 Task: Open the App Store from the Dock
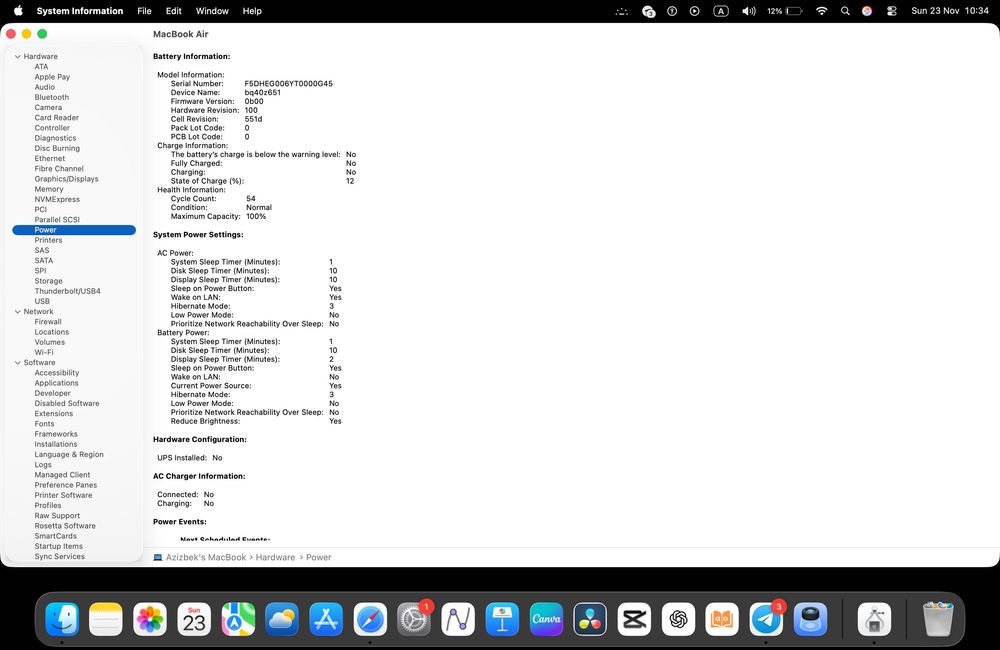pos(326,619)
